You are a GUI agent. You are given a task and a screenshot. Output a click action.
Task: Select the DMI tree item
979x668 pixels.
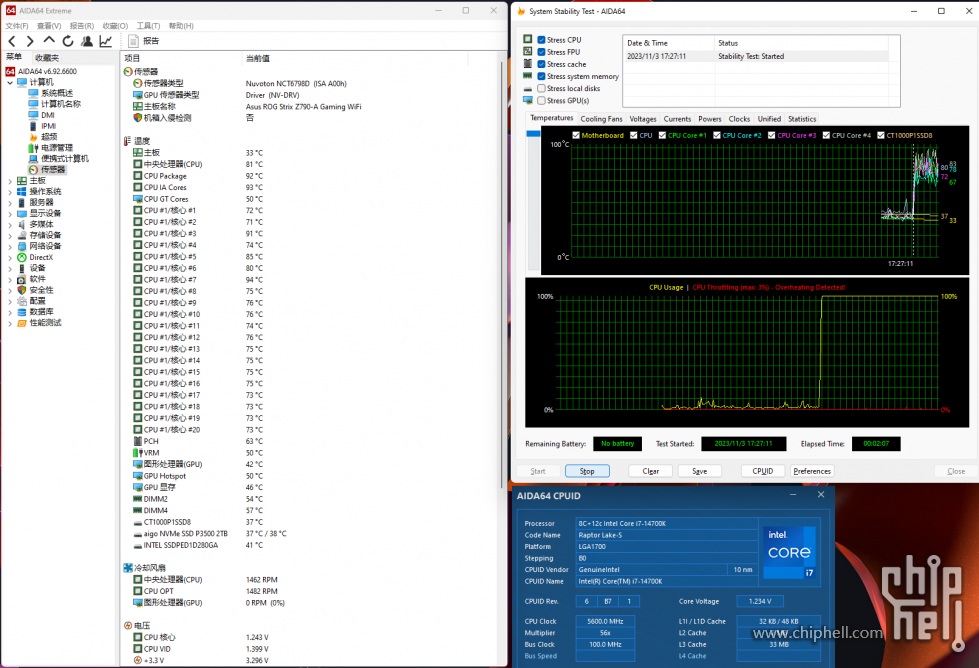pos(47,115)
